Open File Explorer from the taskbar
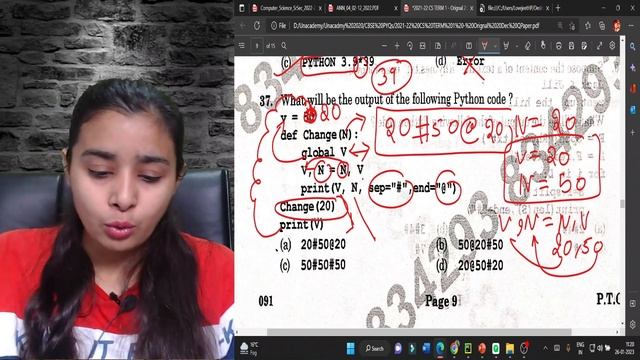The height and width of the screenshot is (360, 640). pyautogui.click(x=510, y=349)
